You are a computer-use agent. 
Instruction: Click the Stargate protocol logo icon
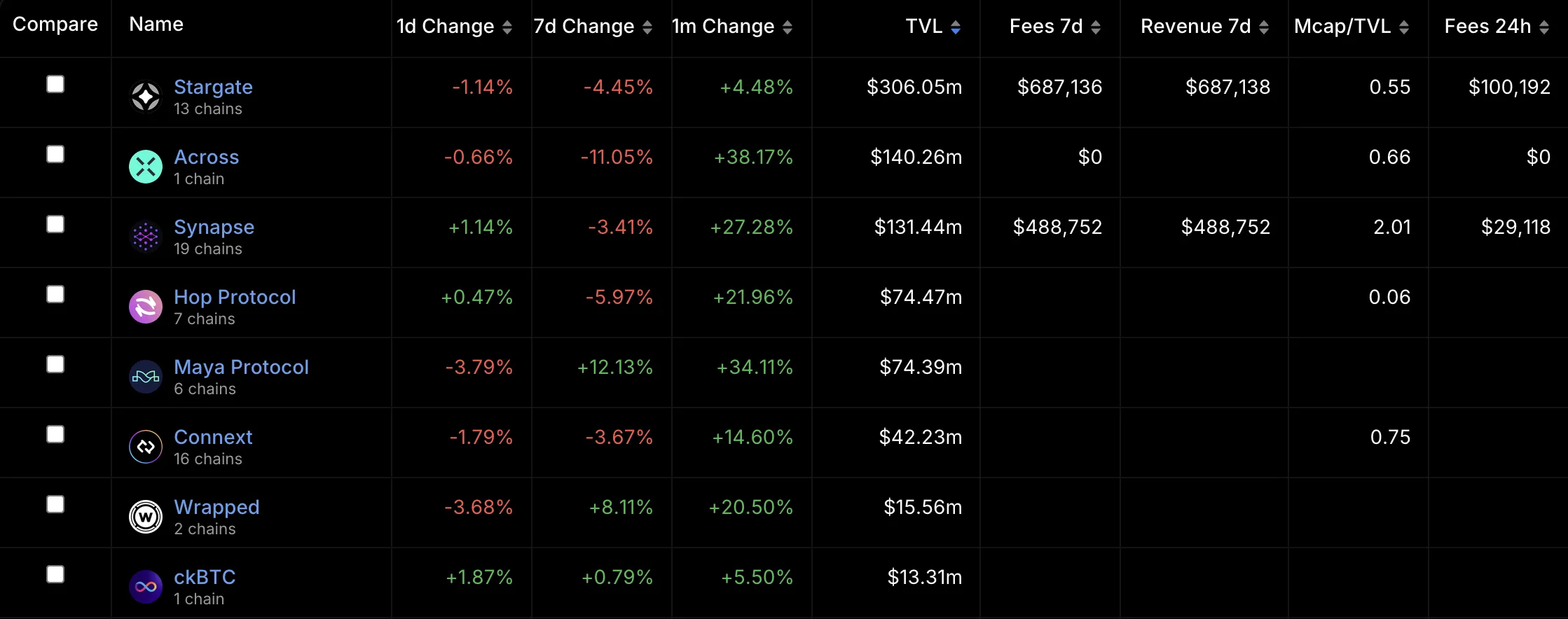[x=146, y=97]
